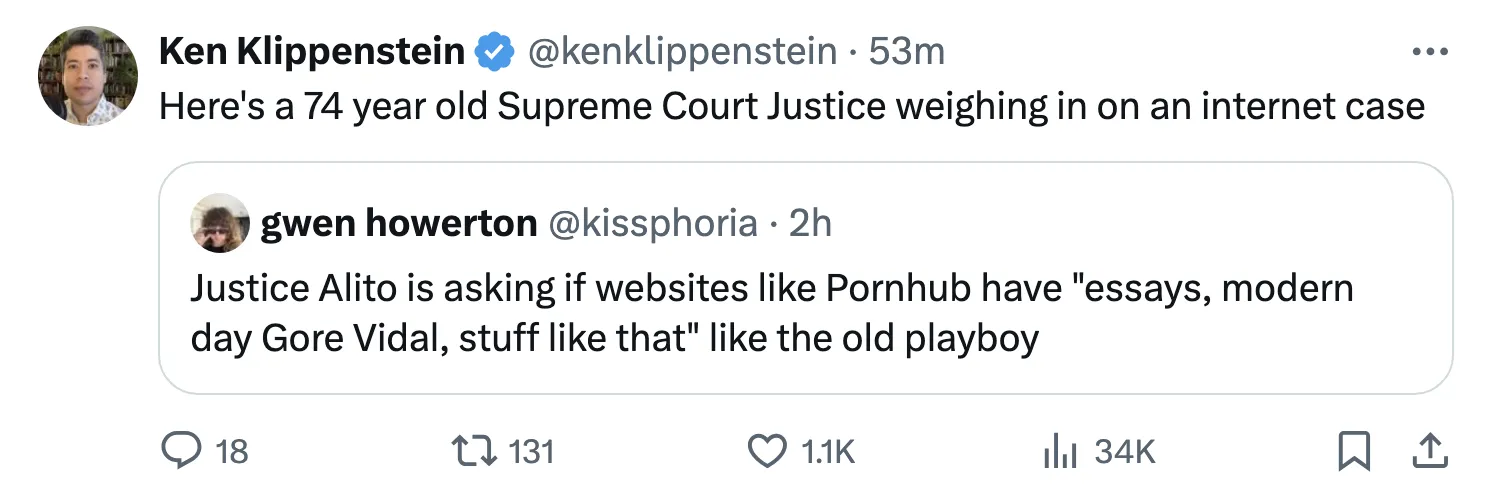Open the three-dot more options menu
Viewport: 1486px width, 502px height.
click(1428, 52)
